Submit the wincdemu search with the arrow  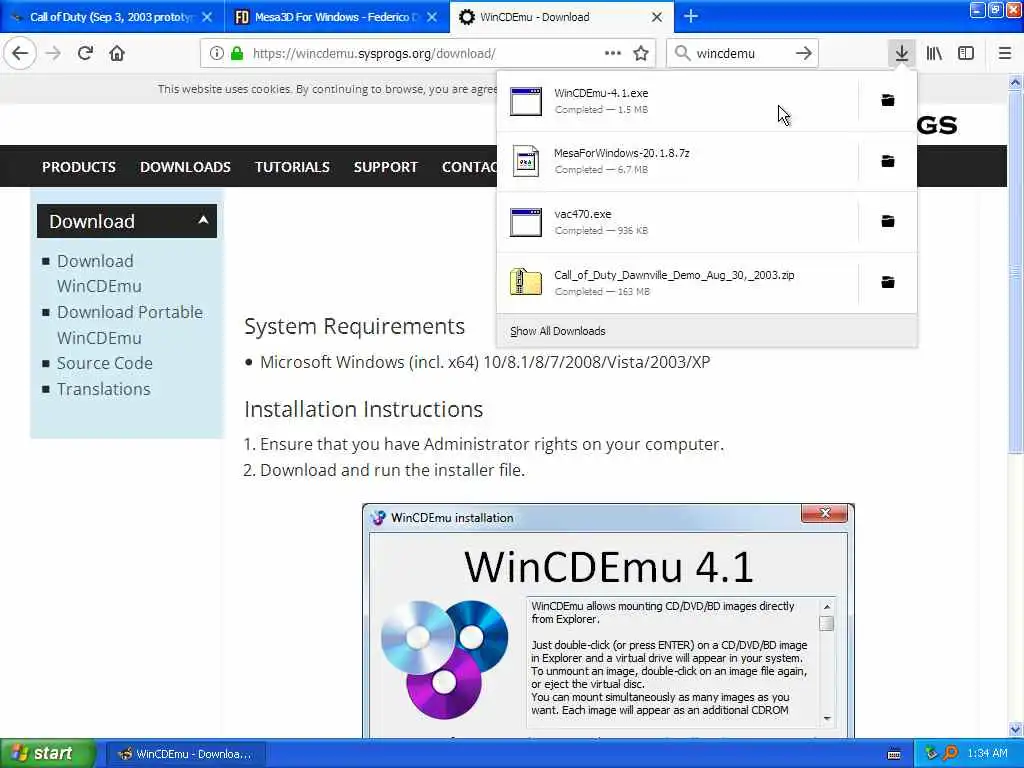coord(804,53)
